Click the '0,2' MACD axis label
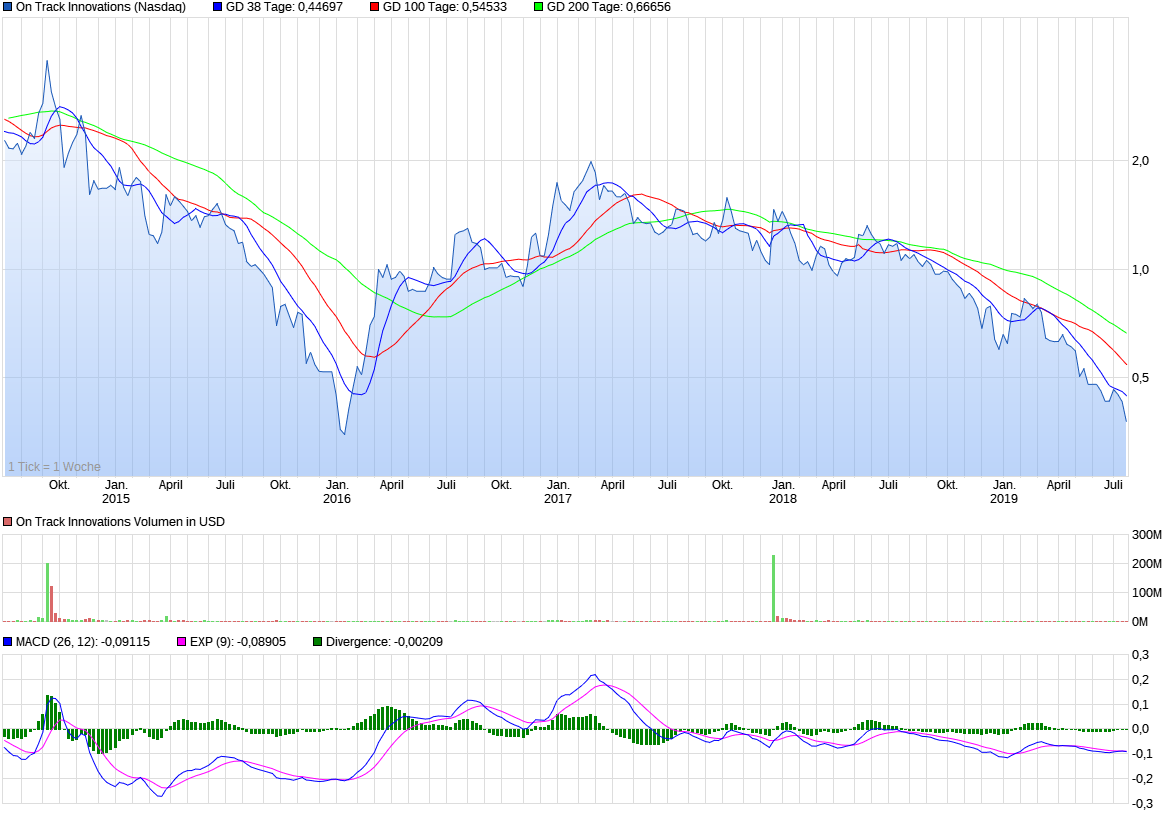The image size is (1175, 815). pos(1140,679)
